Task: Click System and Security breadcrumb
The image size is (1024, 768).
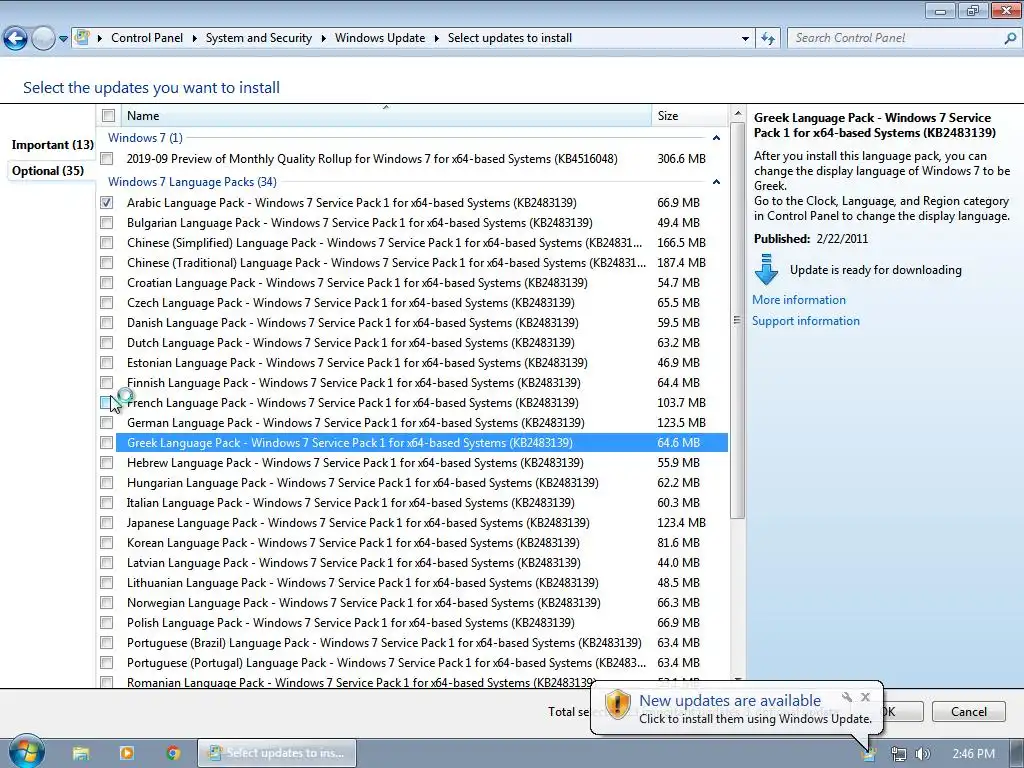Action: point(259,39)
